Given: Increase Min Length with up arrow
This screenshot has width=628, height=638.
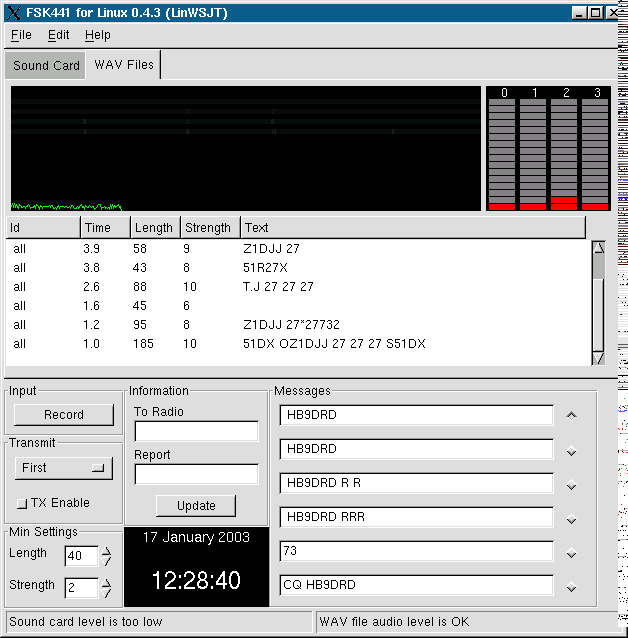Looking at the screenshot, I should coord(106,551).
